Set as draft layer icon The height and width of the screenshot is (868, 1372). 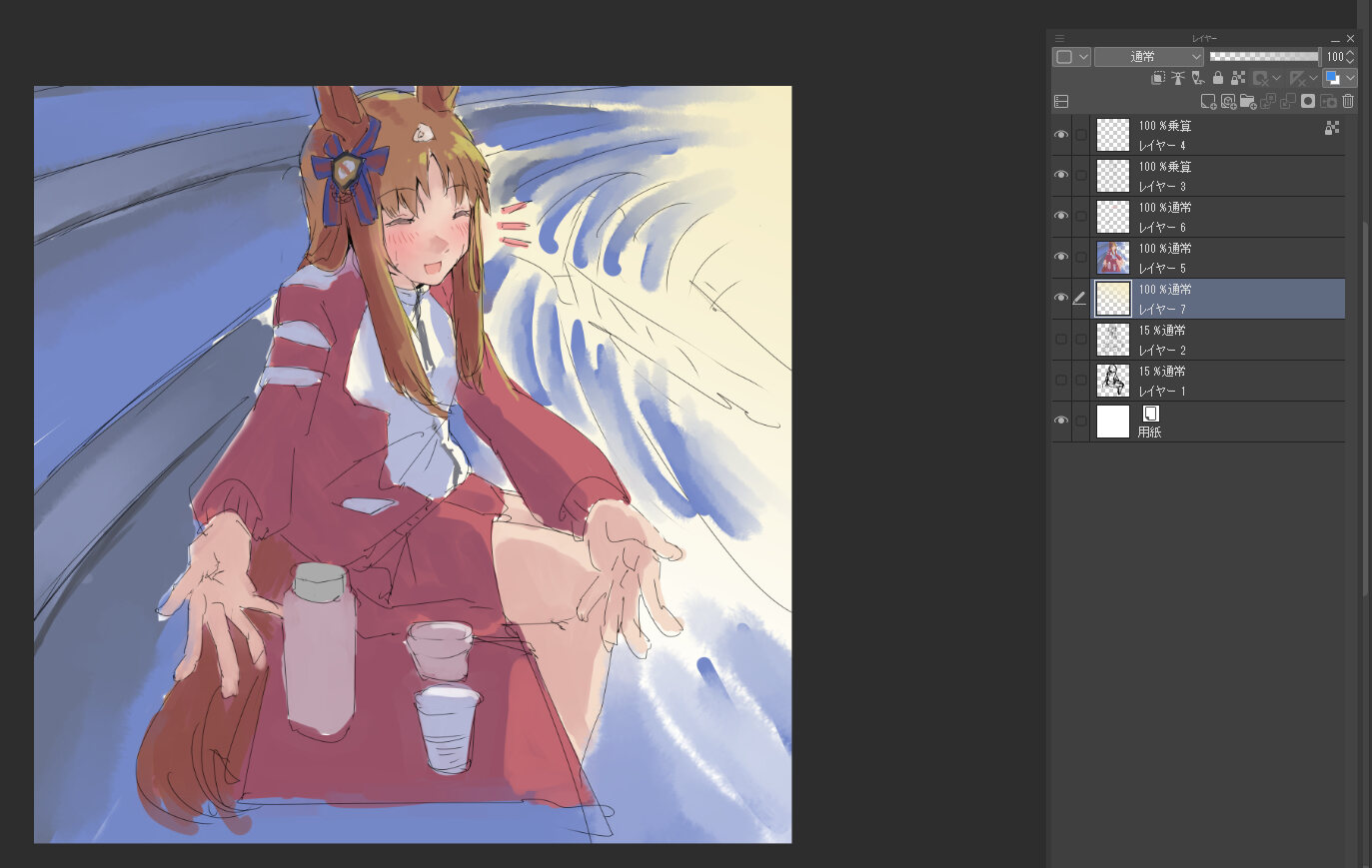click(1197, 78)
